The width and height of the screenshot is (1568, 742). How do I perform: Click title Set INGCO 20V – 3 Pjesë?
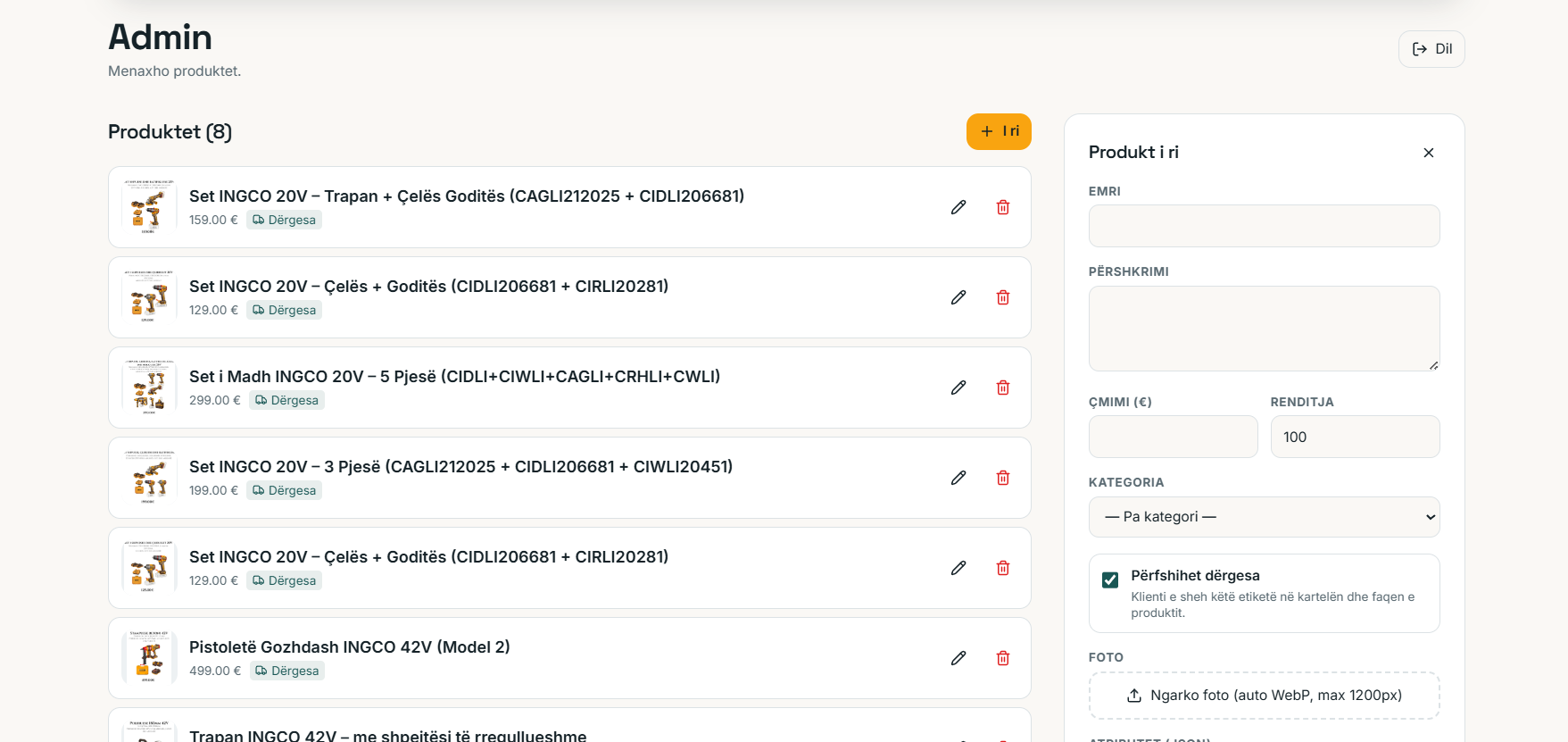[x=460, y=466]
